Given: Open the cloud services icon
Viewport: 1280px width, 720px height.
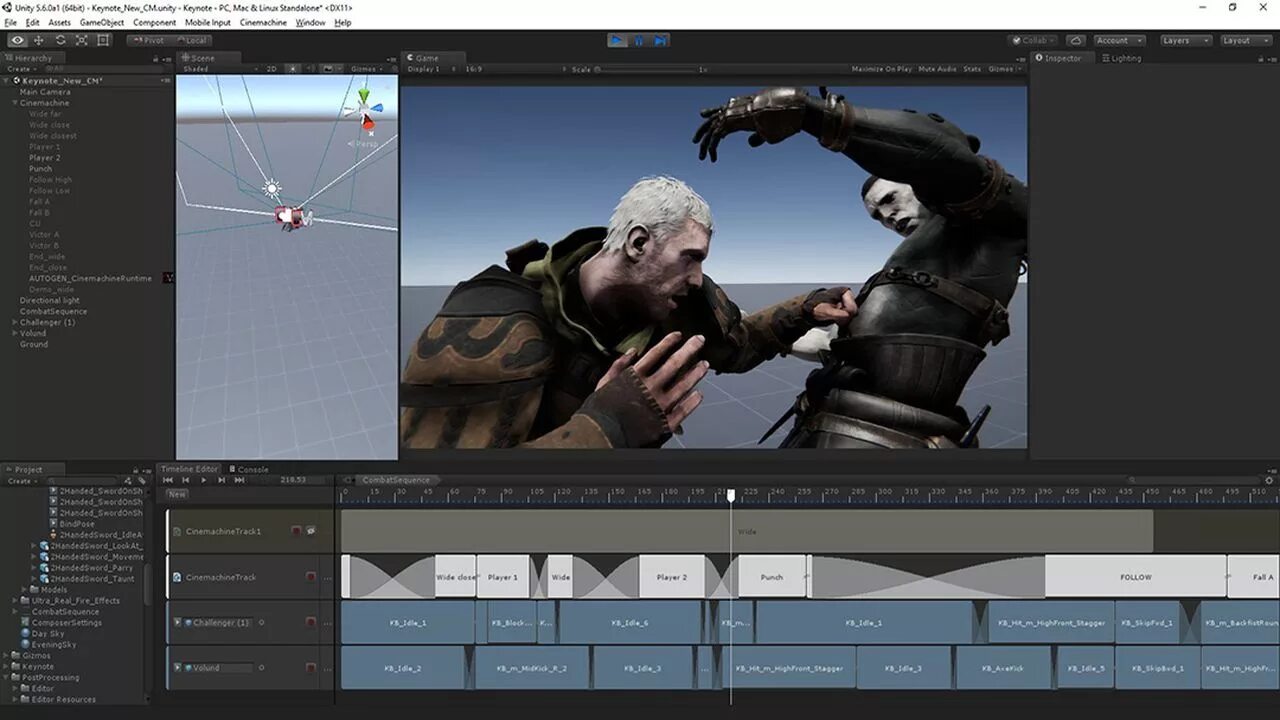Looking at the screenshot, I should [1075, 41].
